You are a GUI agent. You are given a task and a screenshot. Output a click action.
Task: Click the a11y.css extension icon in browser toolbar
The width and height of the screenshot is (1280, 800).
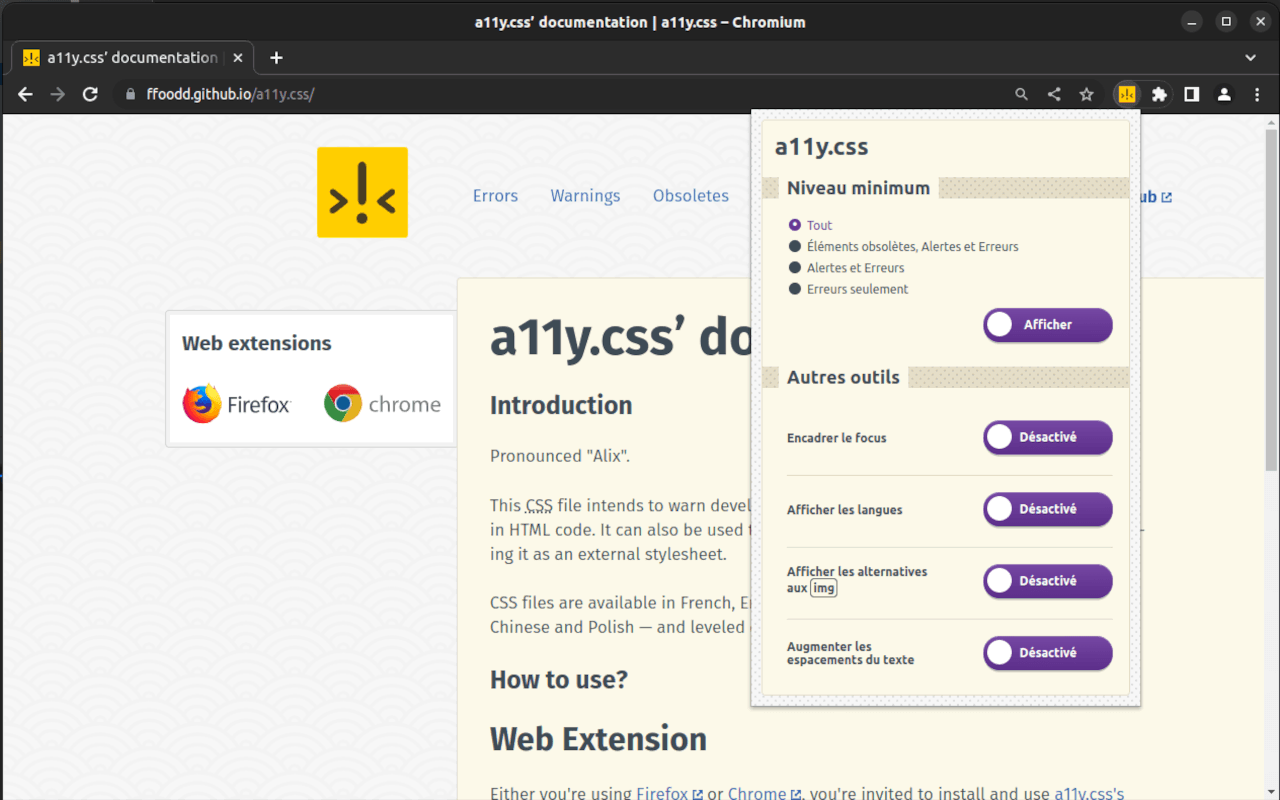pos(1126,94)
